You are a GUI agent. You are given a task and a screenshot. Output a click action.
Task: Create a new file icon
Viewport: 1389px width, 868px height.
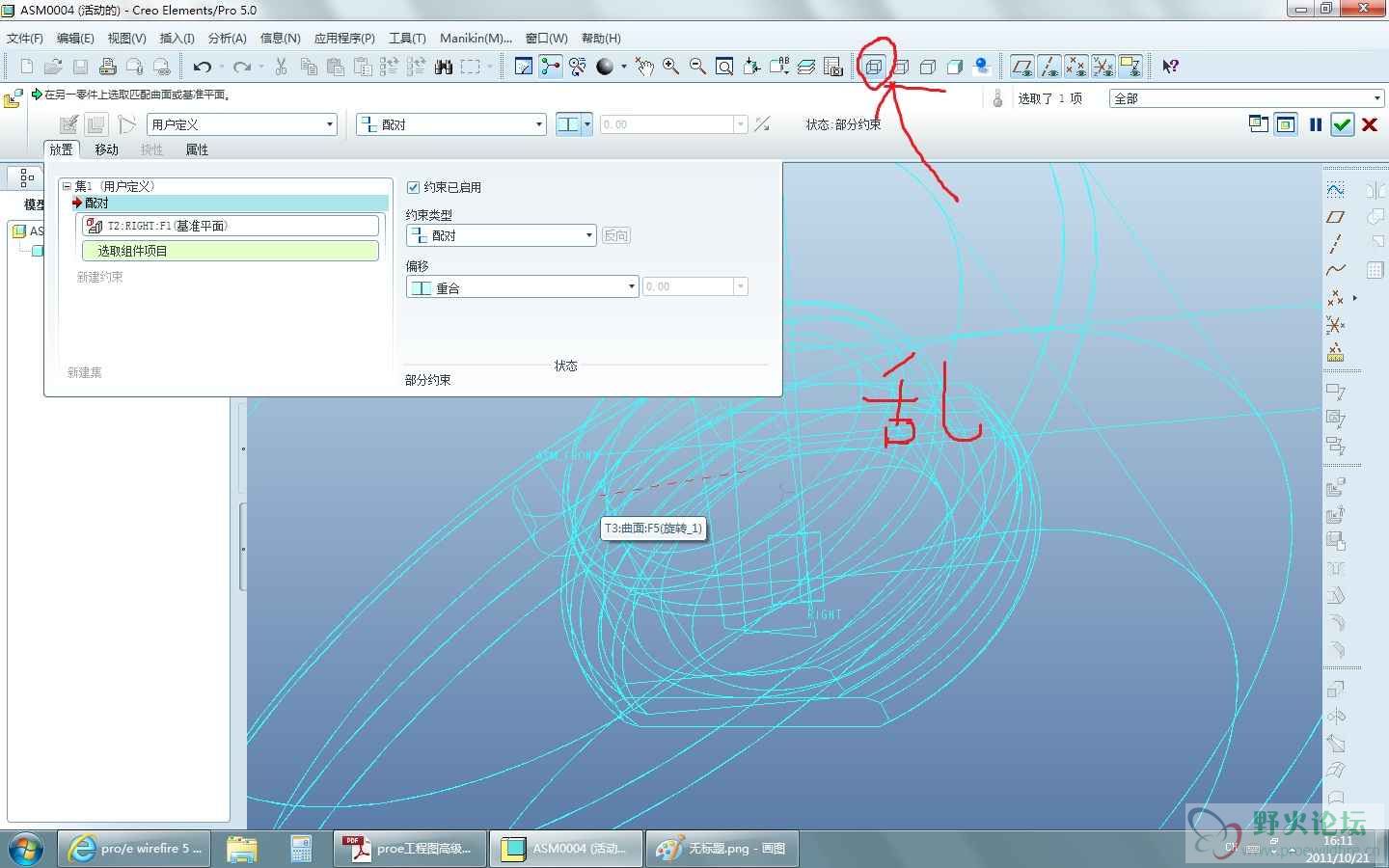click(x=27, y=67)
